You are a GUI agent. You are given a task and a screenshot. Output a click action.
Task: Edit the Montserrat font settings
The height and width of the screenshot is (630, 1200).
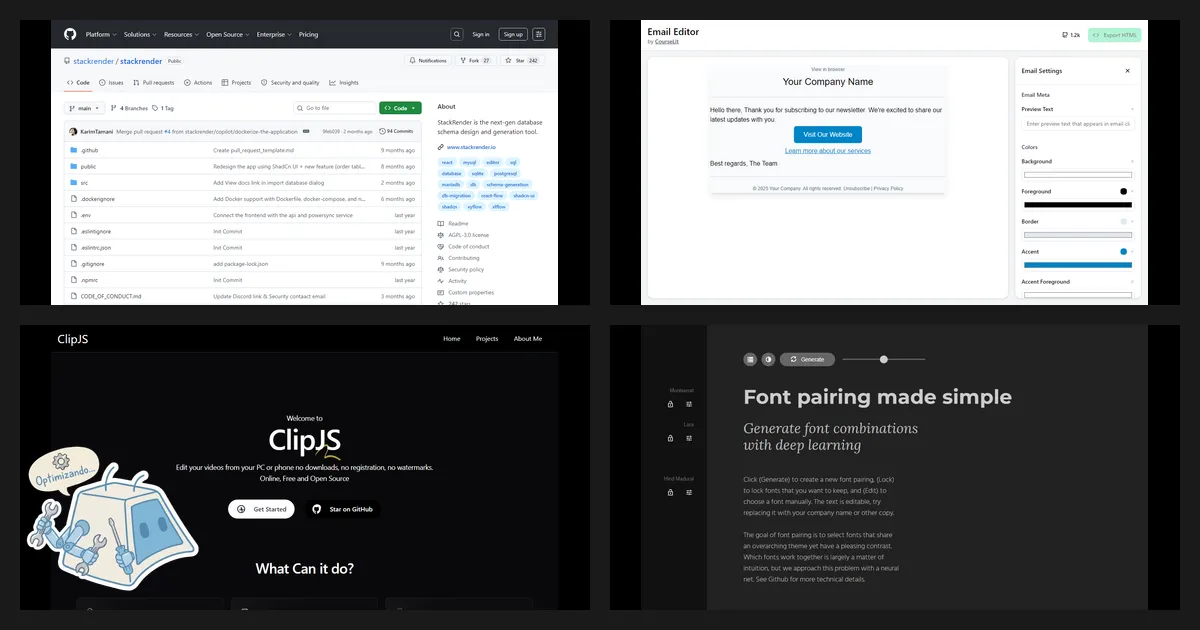click(x=689, y=405)
